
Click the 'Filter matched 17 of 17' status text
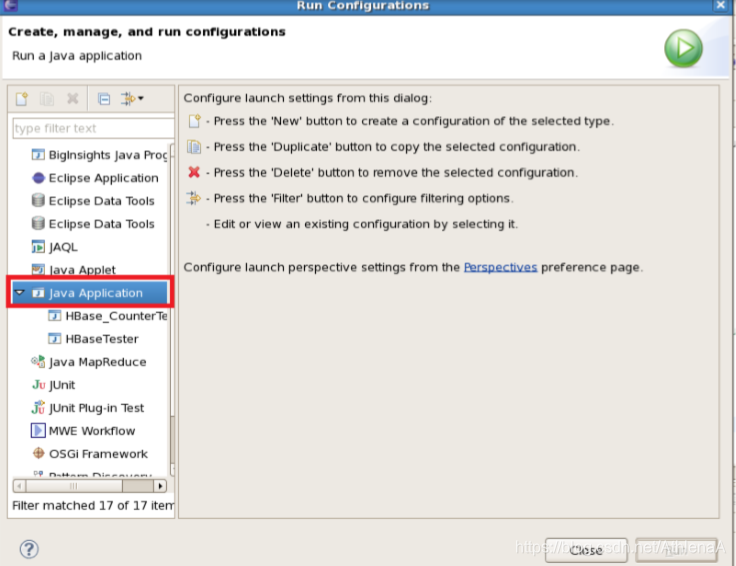pos(93,505)
